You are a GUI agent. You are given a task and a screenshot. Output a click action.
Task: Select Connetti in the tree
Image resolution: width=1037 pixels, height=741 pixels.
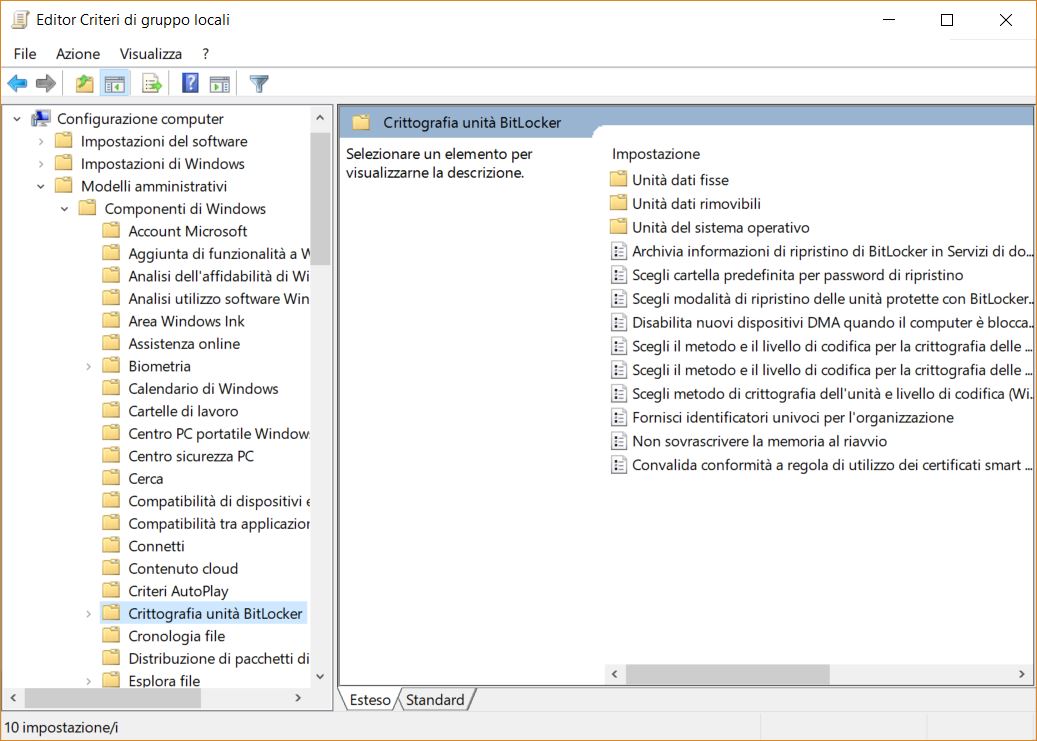(156, 546)
